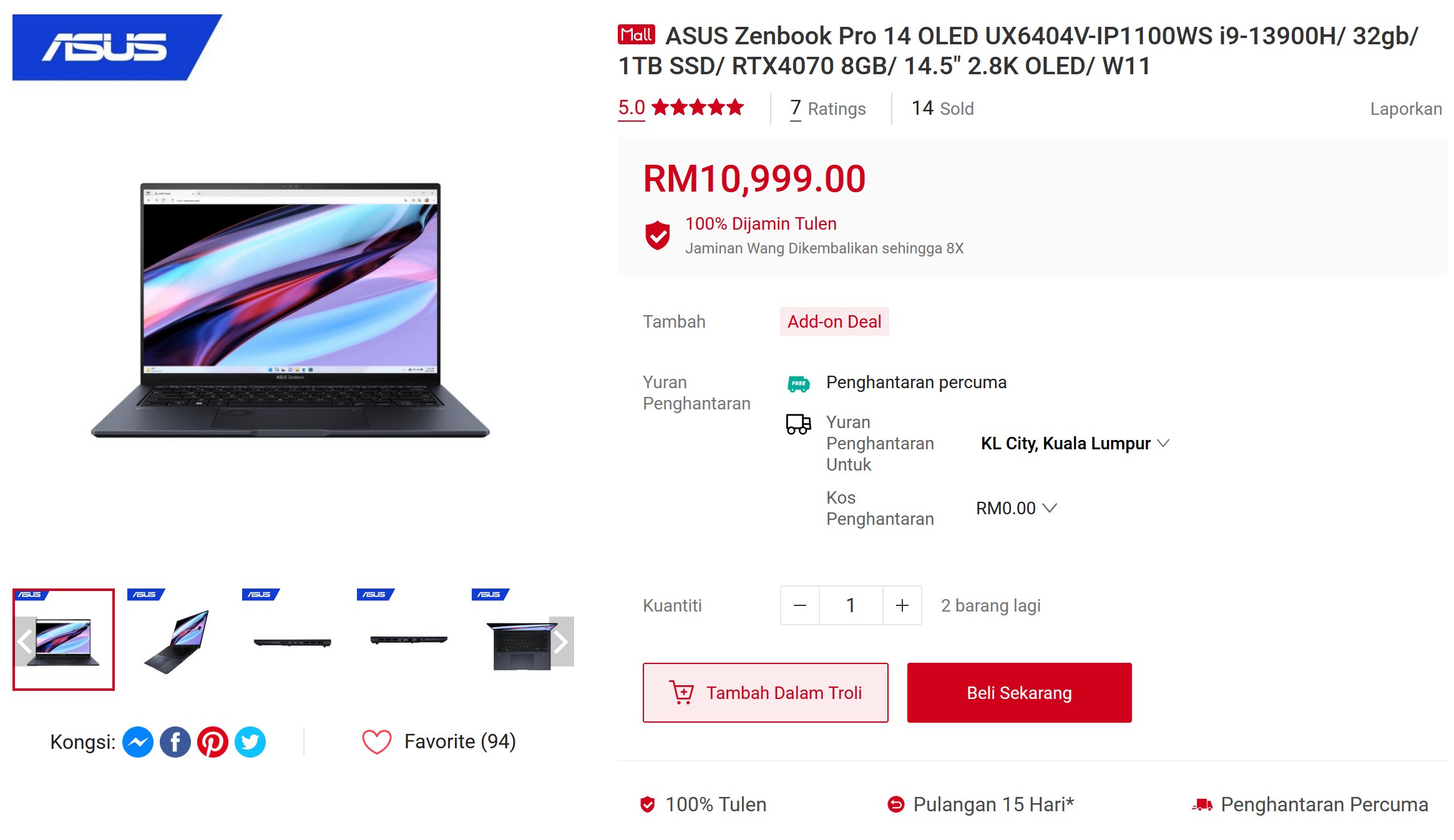Click the quantity input field

pos(851,605)
